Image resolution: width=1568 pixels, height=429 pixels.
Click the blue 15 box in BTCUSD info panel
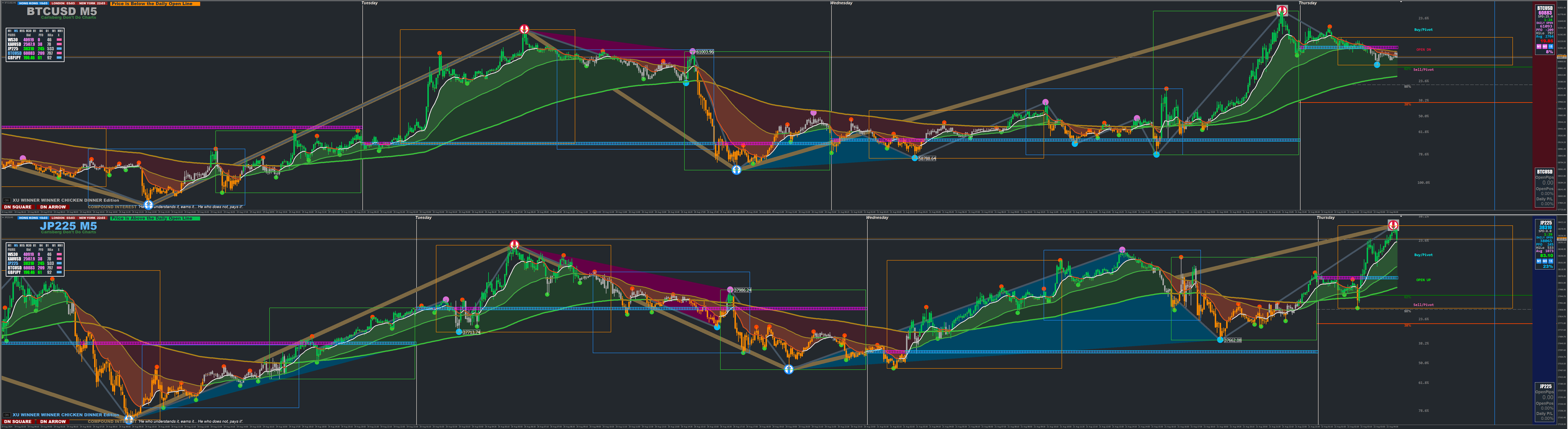1551,47
